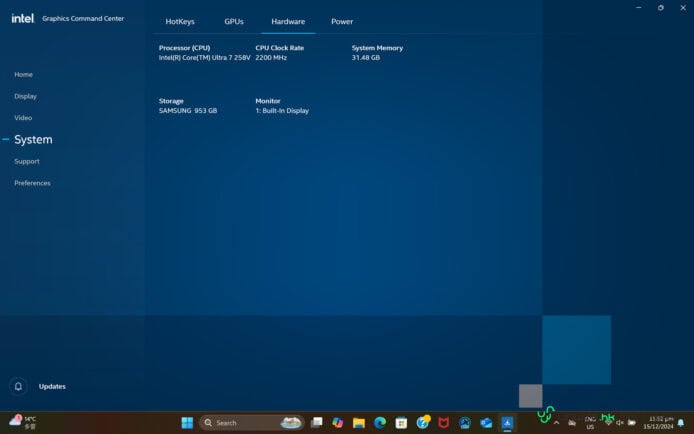Open Video section in sidebar
694x434 pixels.
[23, 118]
